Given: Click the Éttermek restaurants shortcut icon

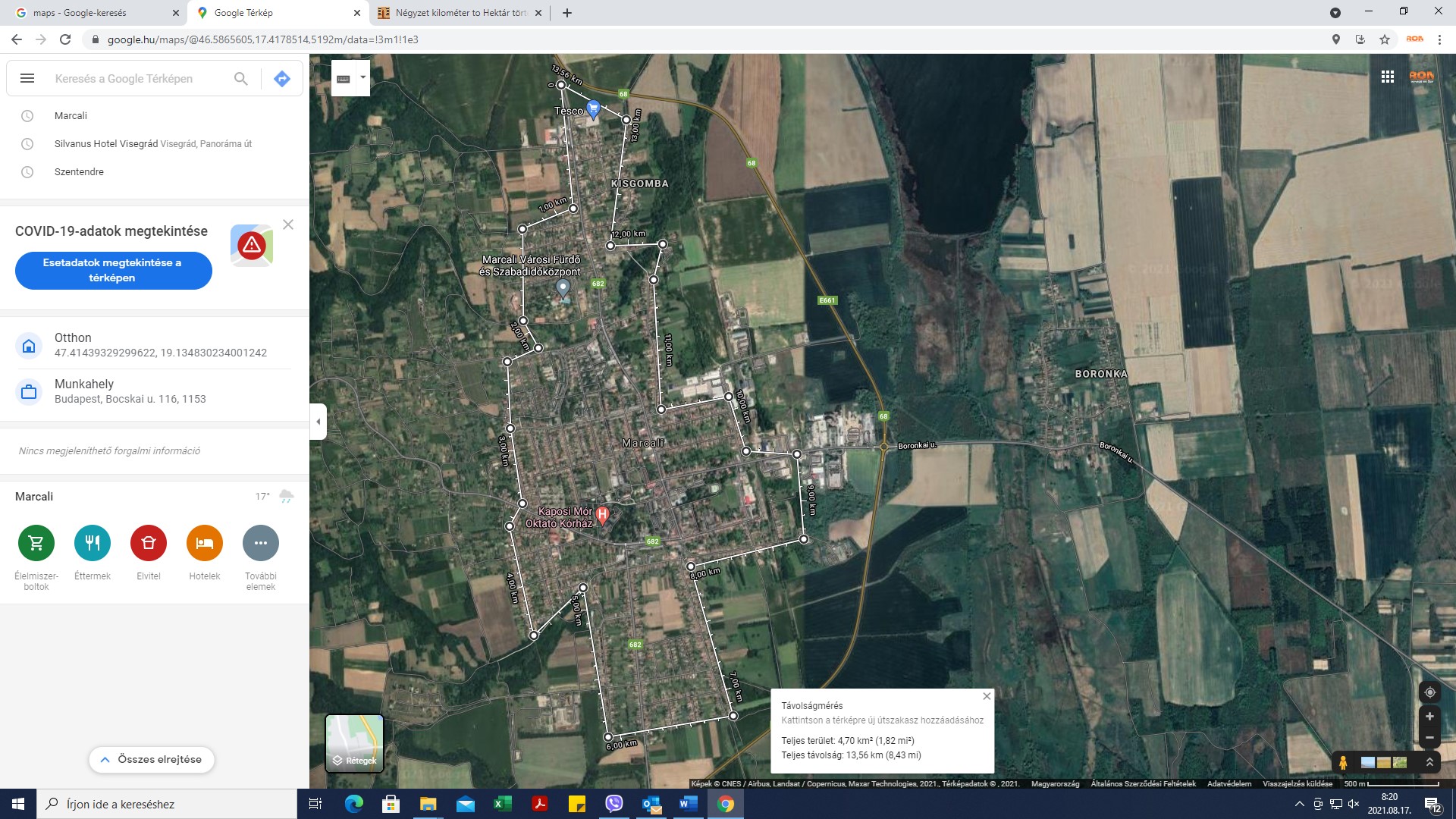Looking at the screenshot, I should tap(93, 543).
